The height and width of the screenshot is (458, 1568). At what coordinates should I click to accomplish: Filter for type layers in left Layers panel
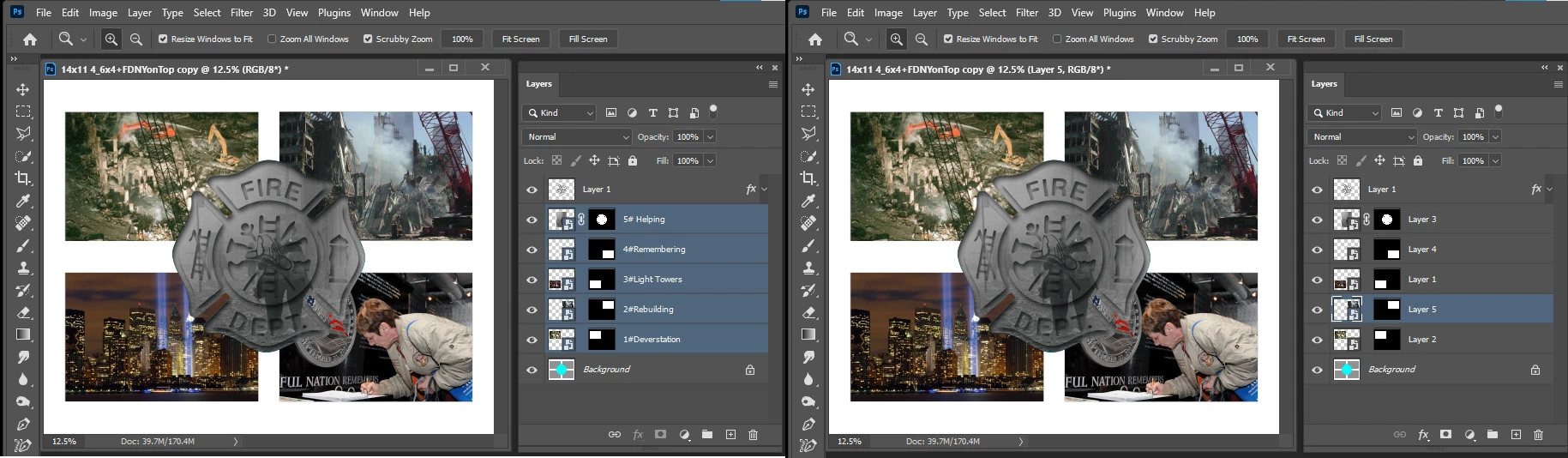[652, 112]
